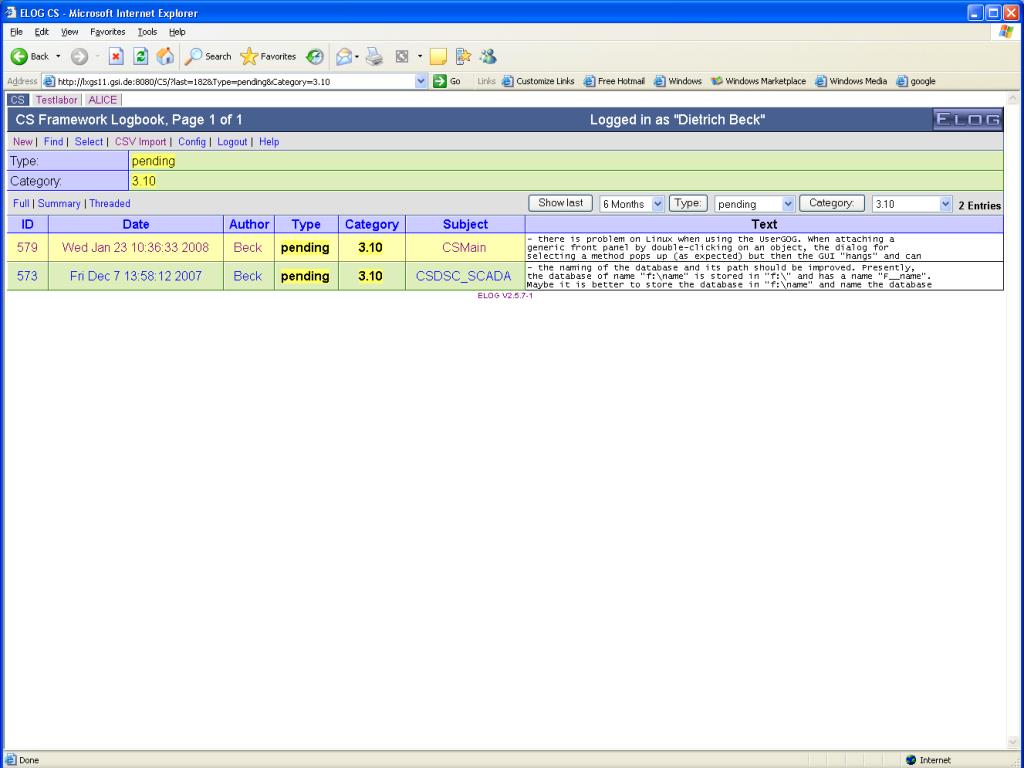Switch to the Testlabor logbook tab
Screen dimensions: 1024x768
(56, 100)
